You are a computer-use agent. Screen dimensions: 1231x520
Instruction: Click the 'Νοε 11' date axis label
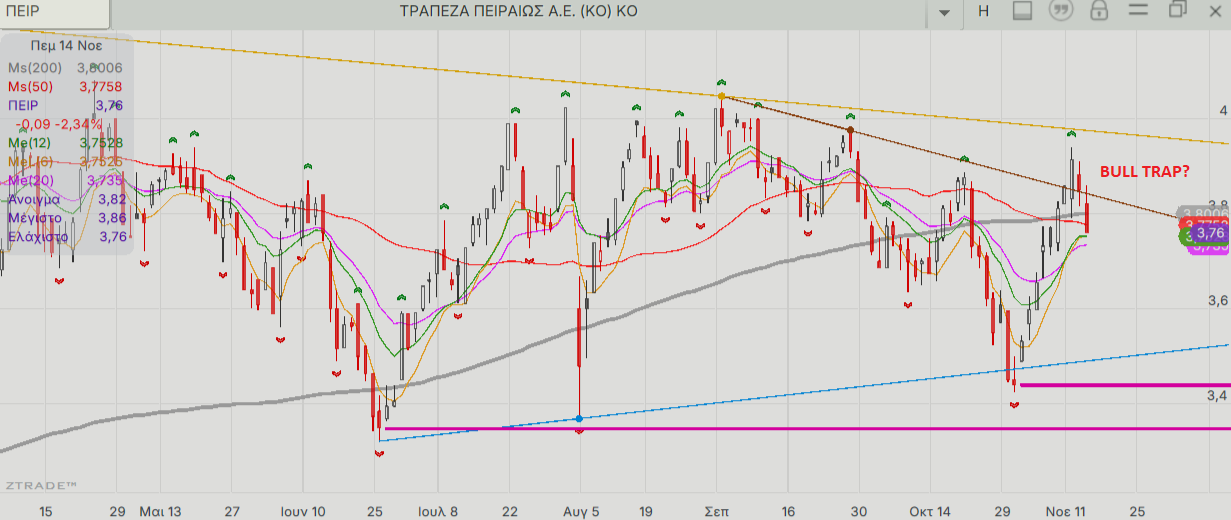click(x=1066, y=511)
